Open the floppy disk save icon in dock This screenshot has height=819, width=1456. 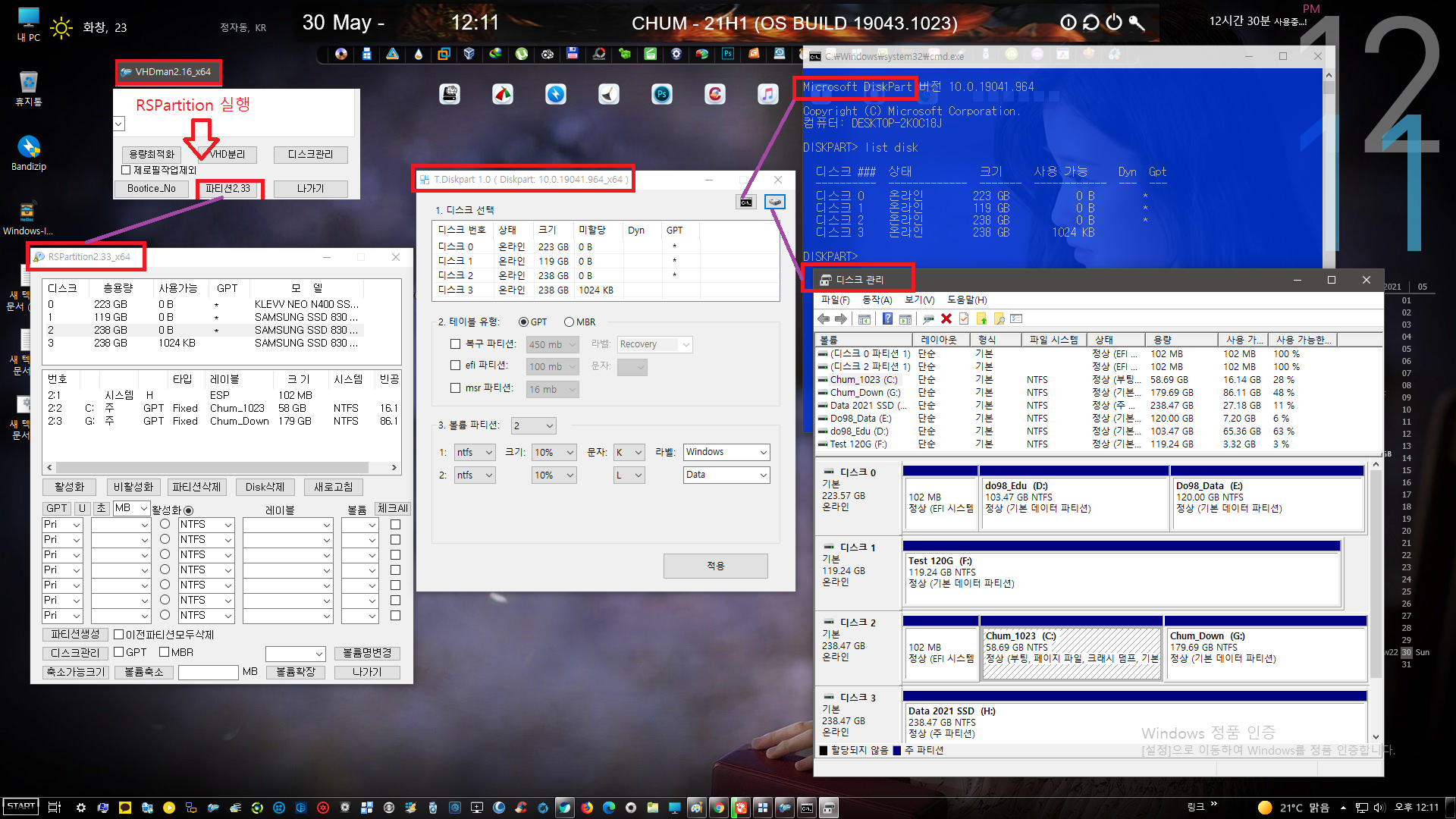(573, 54)
